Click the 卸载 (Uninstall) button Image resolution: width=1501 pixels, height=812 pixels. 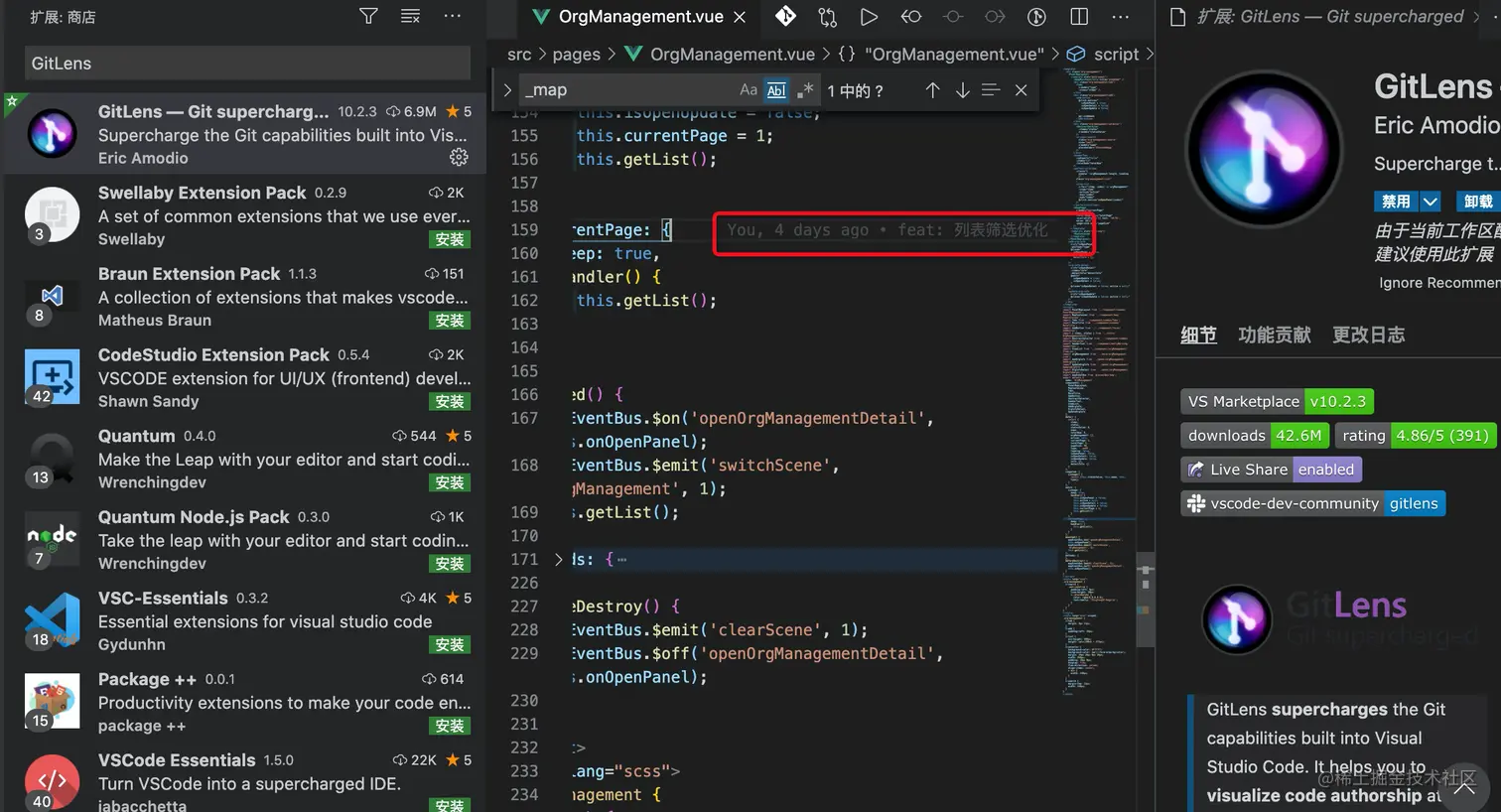1478,202
